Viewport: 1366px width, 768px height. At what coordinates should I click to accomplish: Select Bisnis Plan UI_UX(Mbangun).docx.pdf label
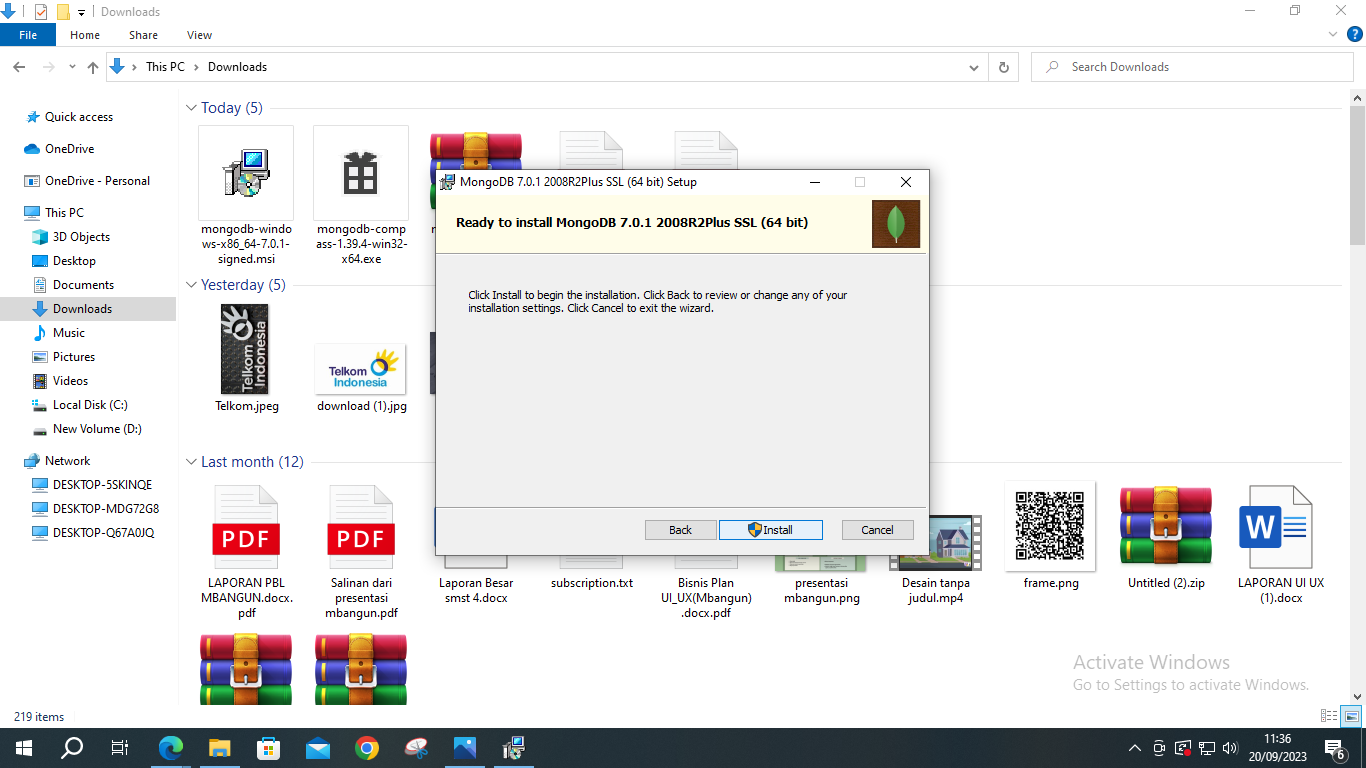tap(706, 598)
